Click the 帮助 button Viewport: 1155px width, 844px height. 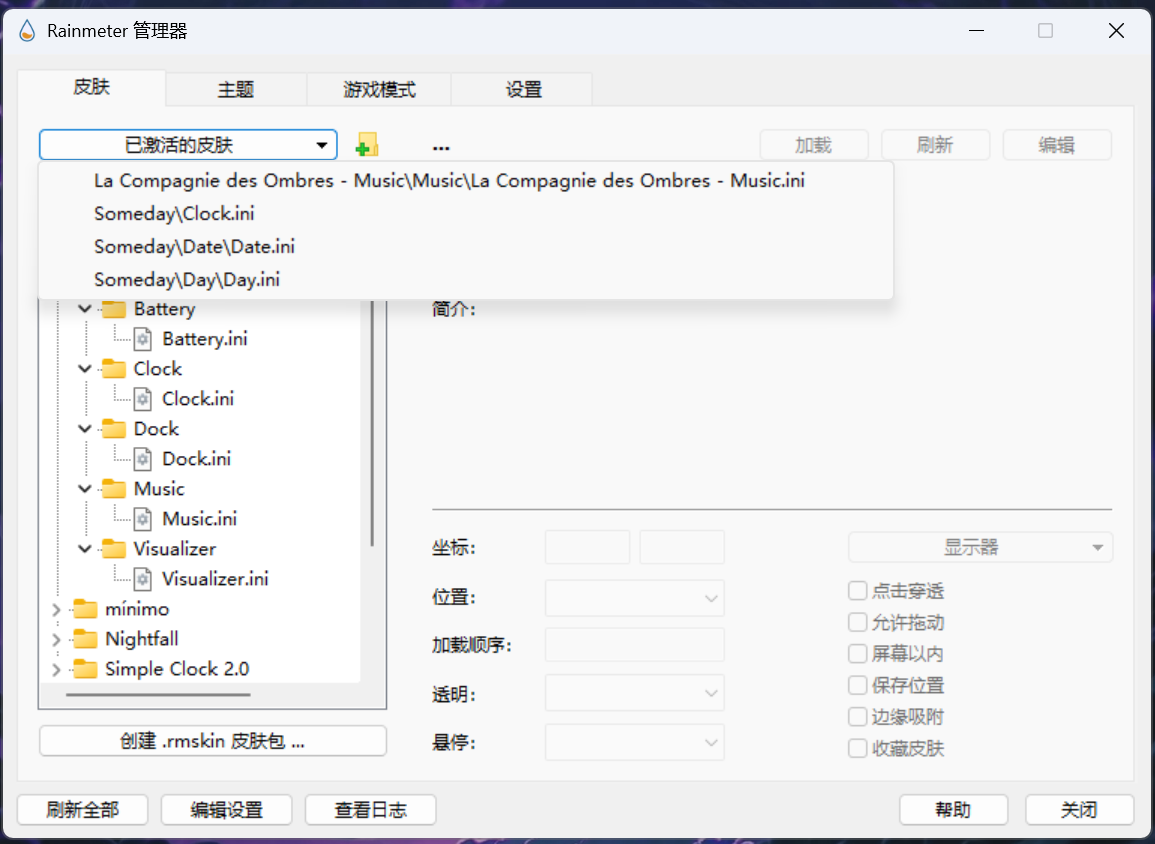coord(953,810)
